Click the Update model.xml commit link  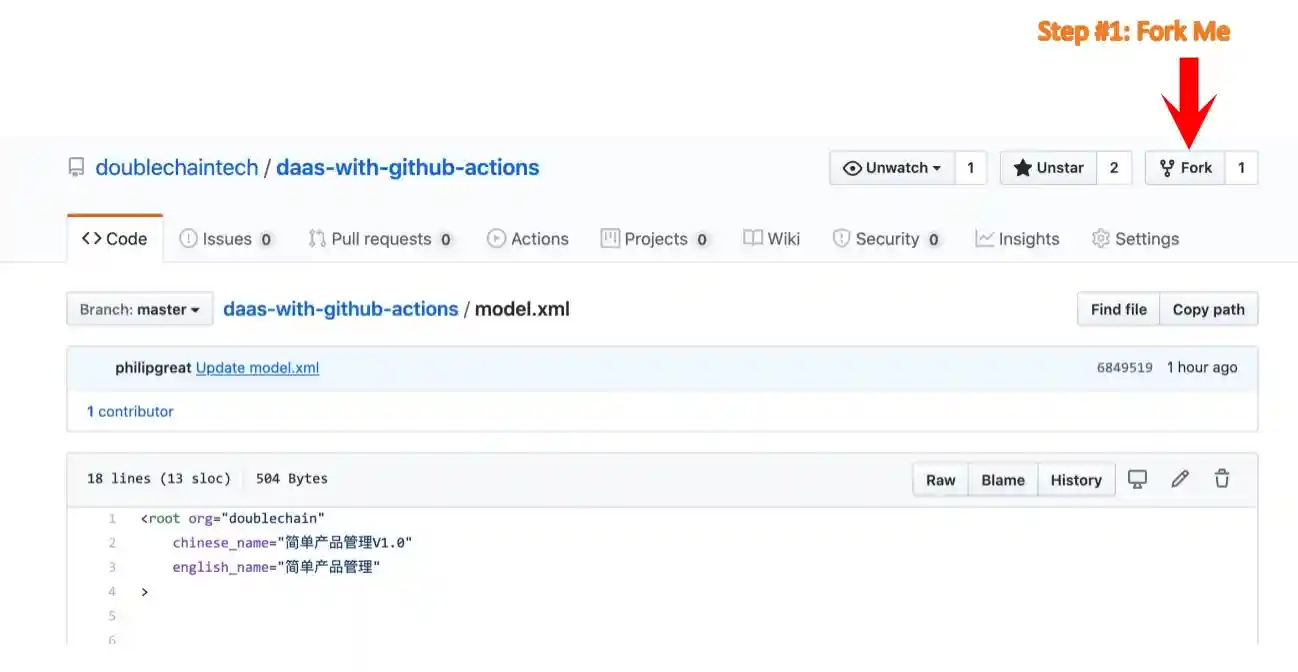pos(257,367)
